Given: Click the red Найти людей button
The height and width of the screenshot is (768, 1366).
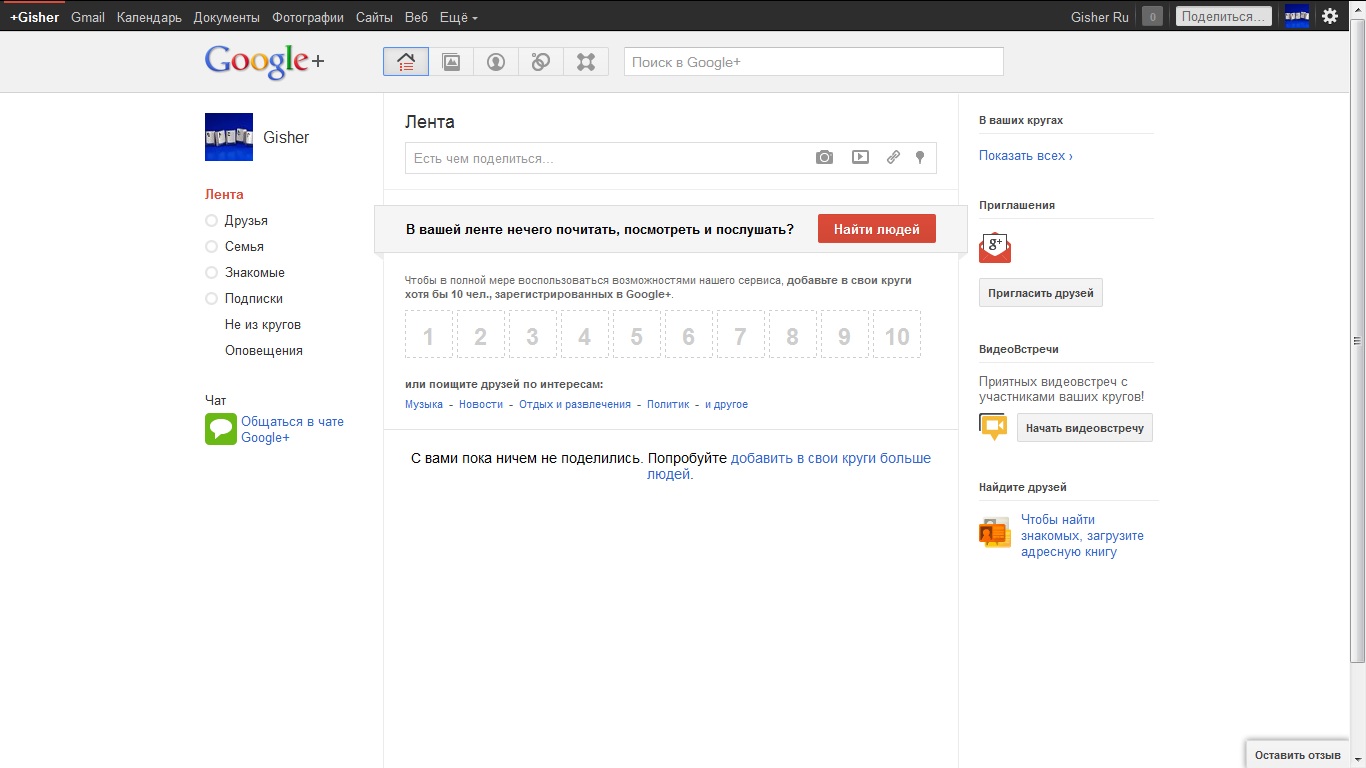Looking at the screenshot, I should 876,229.
